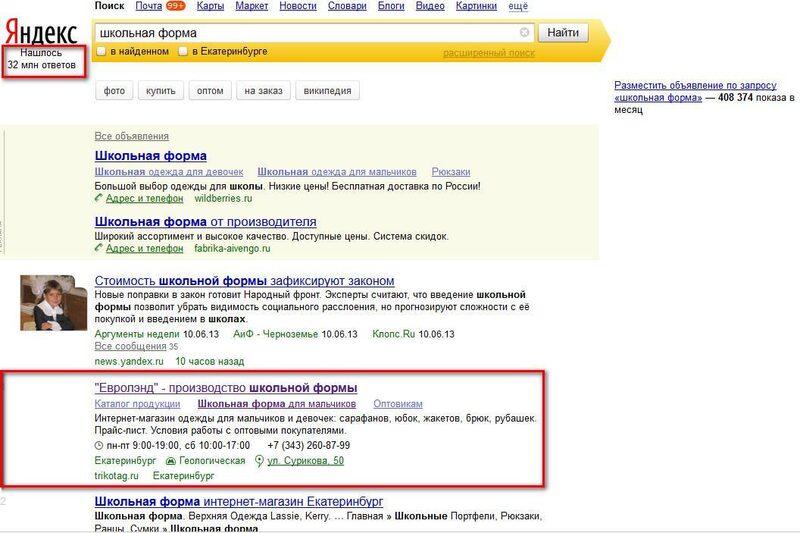Switch to the Карты tab
This screenshot has width=800, height=533.
[x=210, y=6]
